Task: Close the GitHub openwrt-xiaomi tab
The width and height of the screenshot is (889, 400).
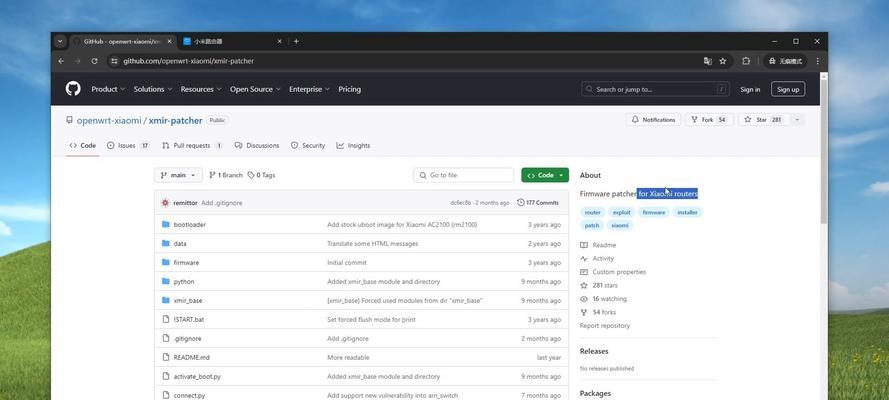Action: (170, 41)
